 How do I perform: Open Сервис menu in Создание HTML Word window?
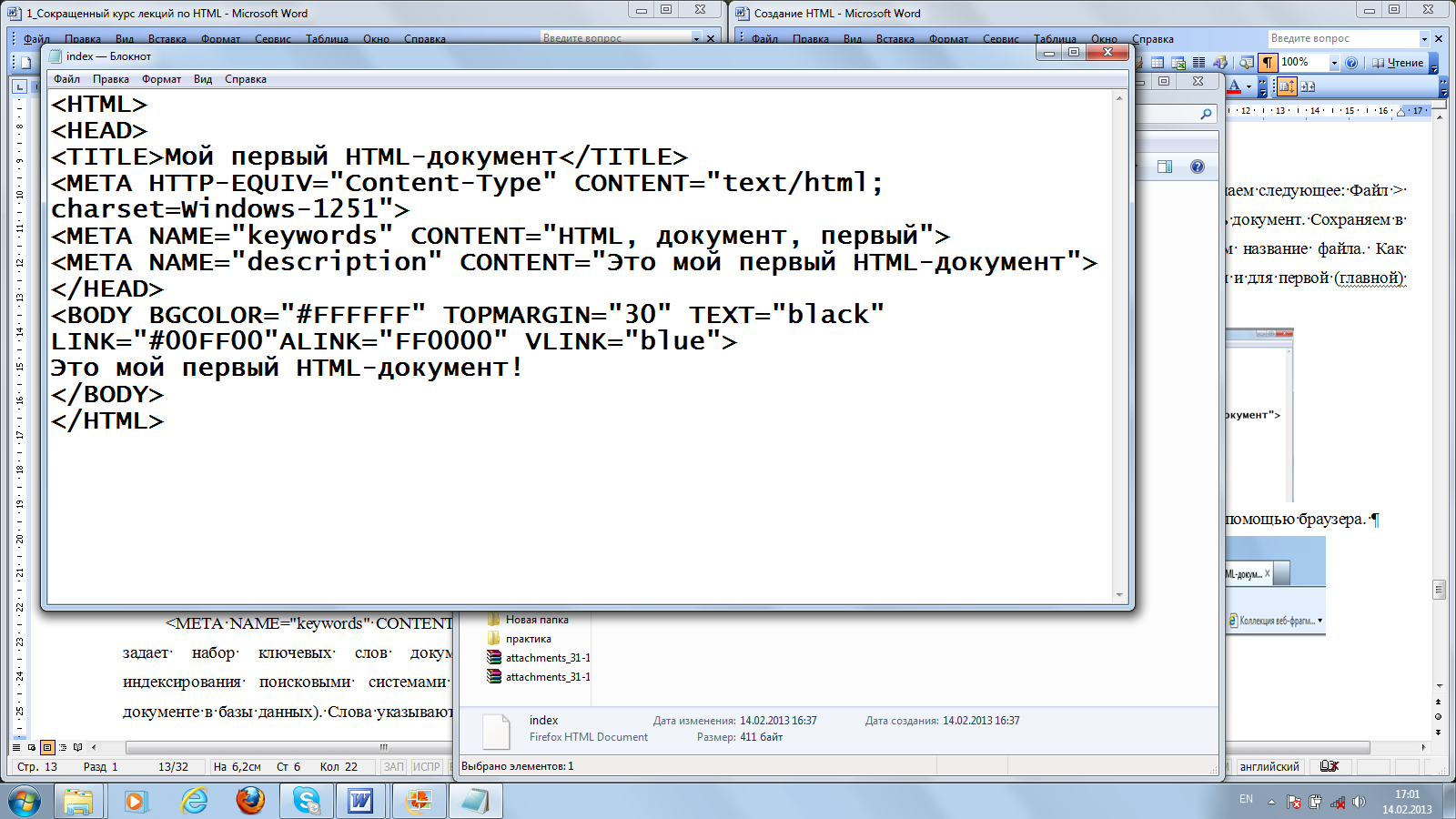[1001, 39]
